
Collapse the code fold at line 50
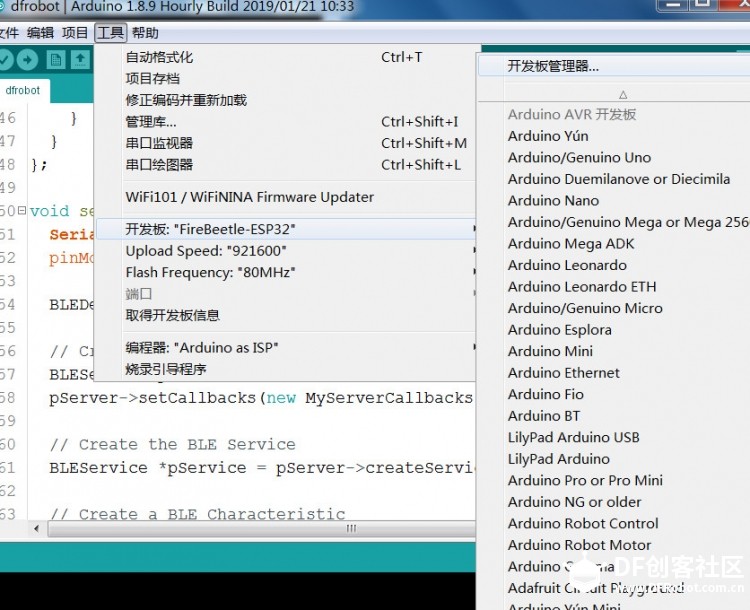22,210
